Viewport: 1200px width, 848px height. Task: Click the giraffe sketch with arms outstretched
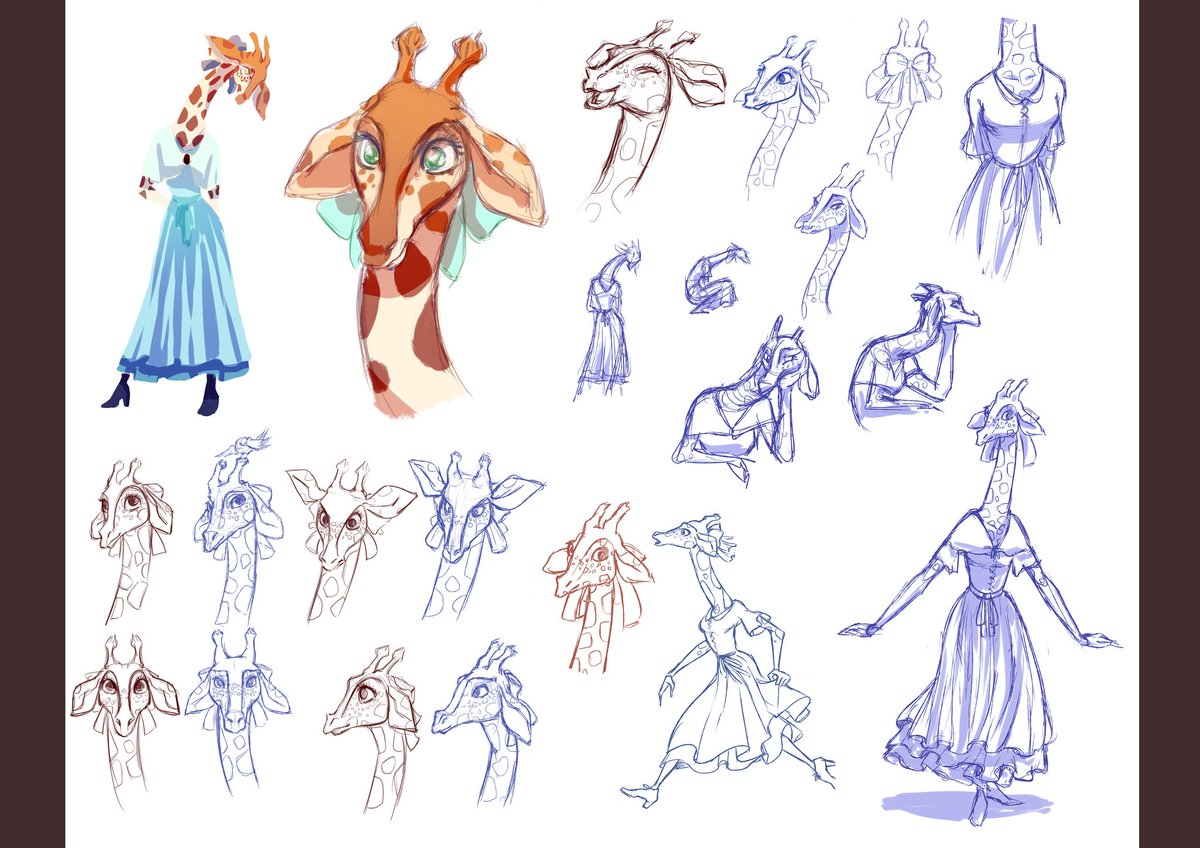pyautogui.click(x=980, y=603)
